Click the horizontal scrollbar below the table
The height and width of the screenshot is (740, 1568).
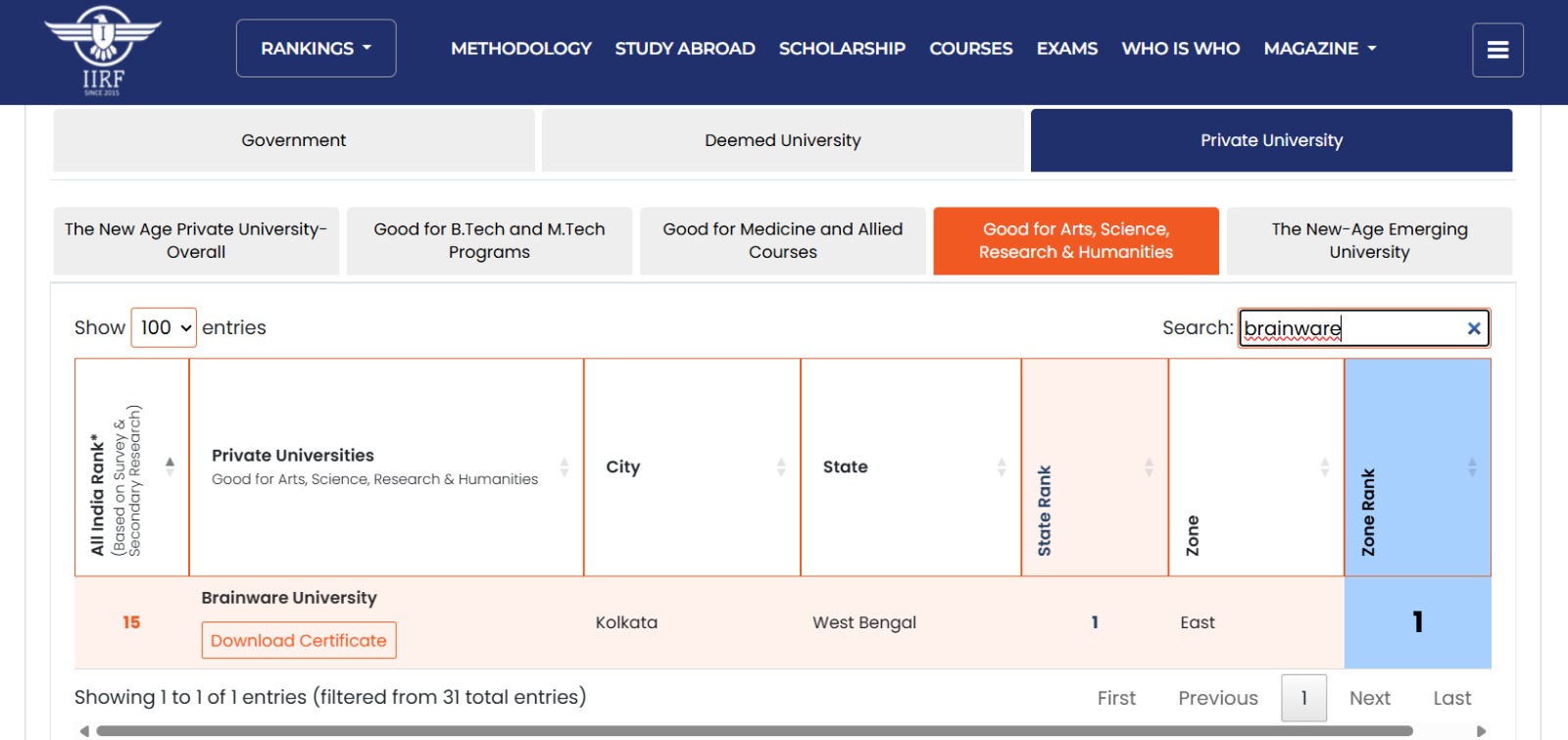point(755,731)
